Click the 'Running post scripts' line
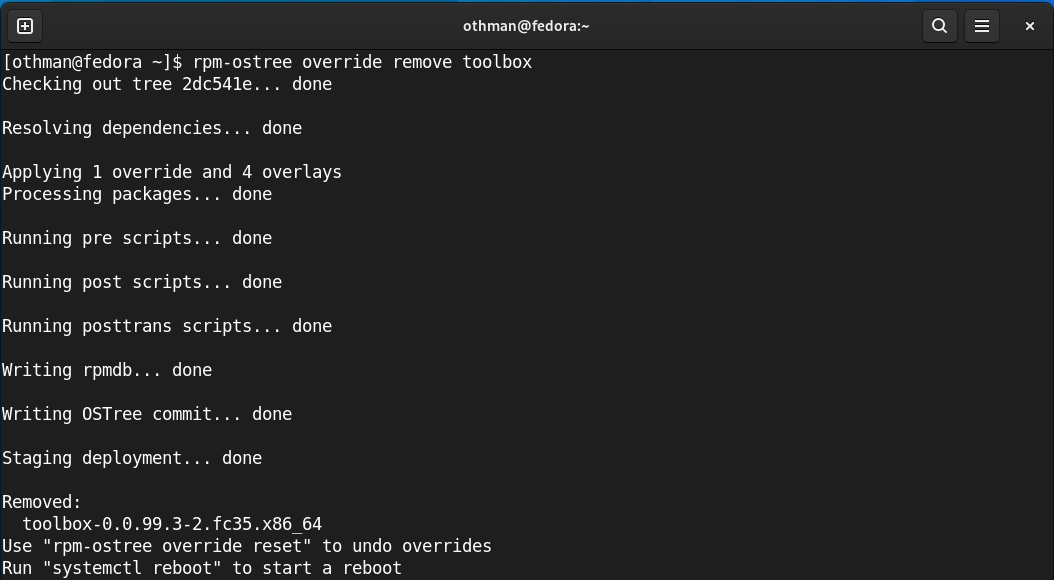1054x580 pixels. (142, 282)
